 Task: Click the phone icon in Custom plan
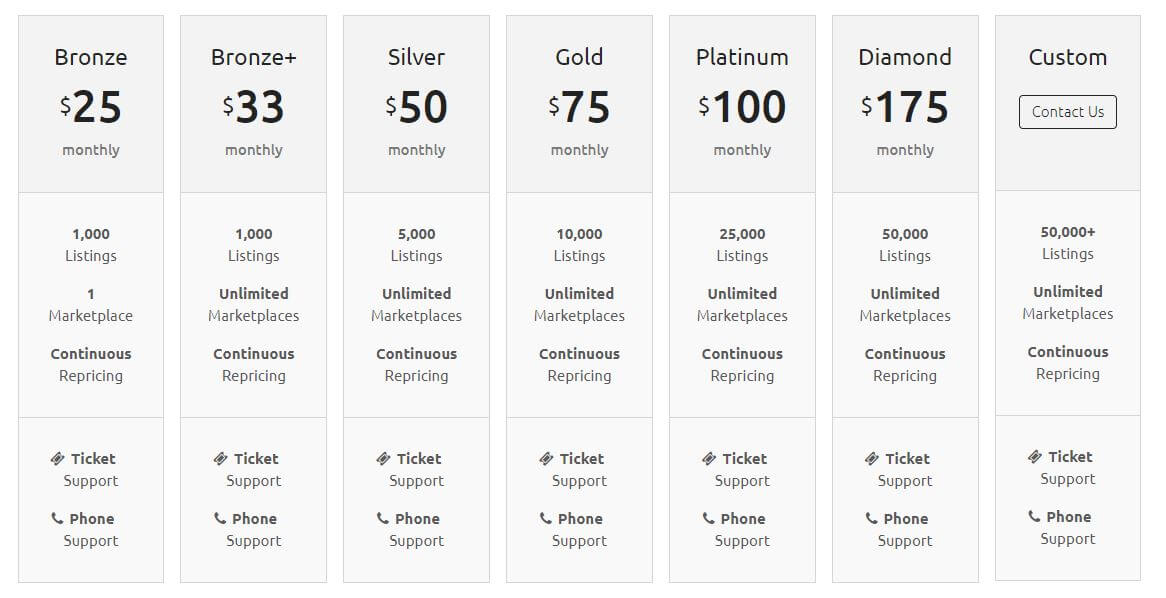click(1034, 516)
